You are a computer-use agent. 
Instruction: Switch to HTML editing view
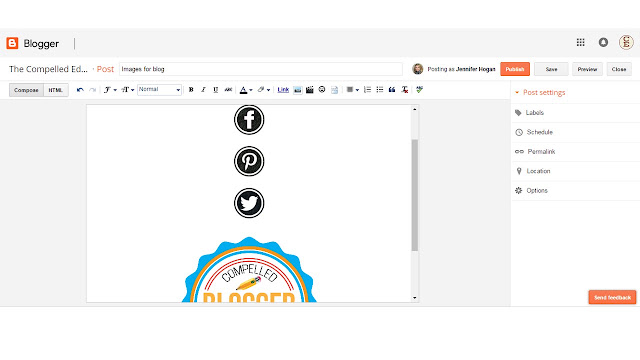(x=56, y=90)
